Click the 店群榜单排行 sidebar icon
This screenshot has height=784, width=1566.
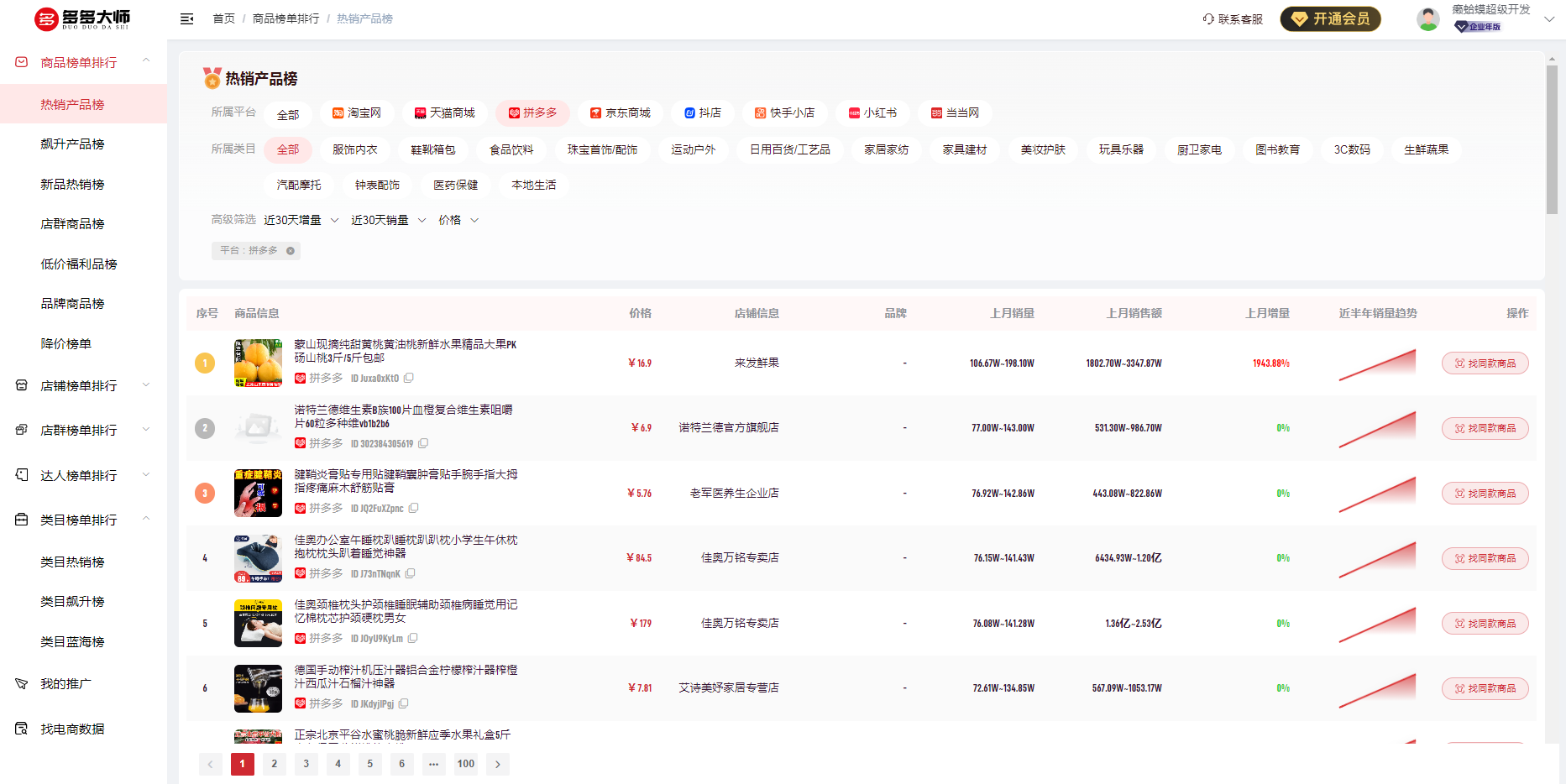[x=22, y=430]
